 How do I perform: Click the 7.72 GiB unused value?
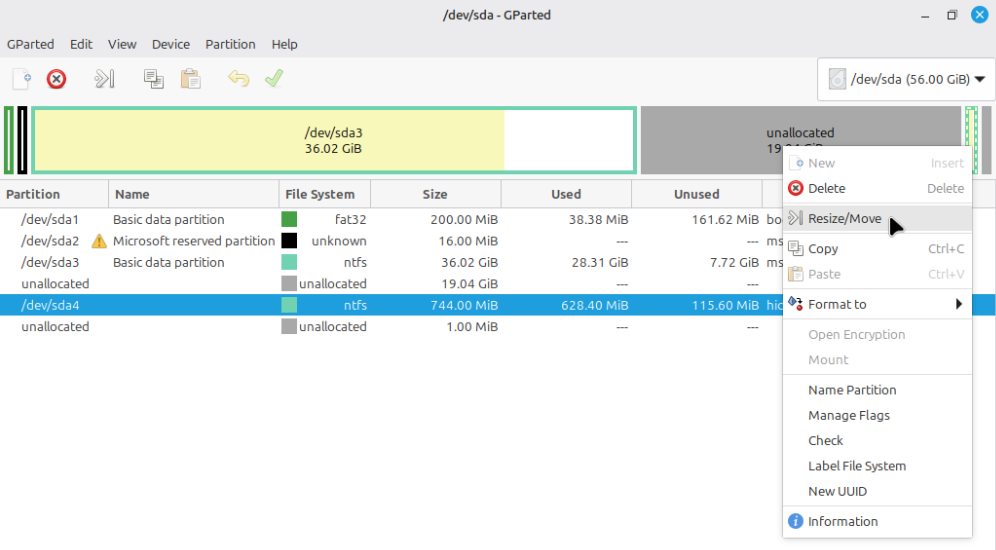point(734,263)
